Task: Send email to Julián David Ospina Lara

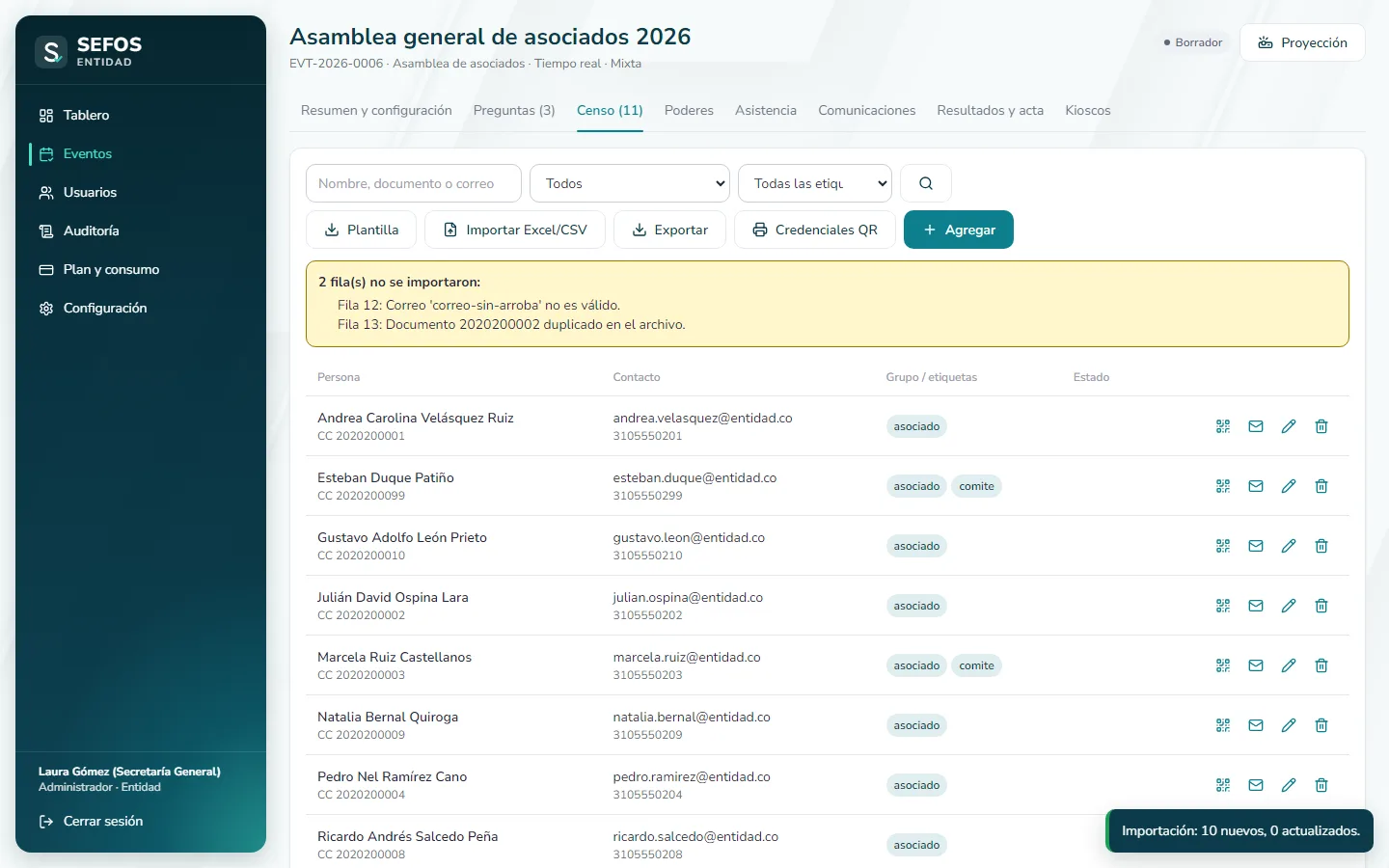Action: [x=1256, y=606]
